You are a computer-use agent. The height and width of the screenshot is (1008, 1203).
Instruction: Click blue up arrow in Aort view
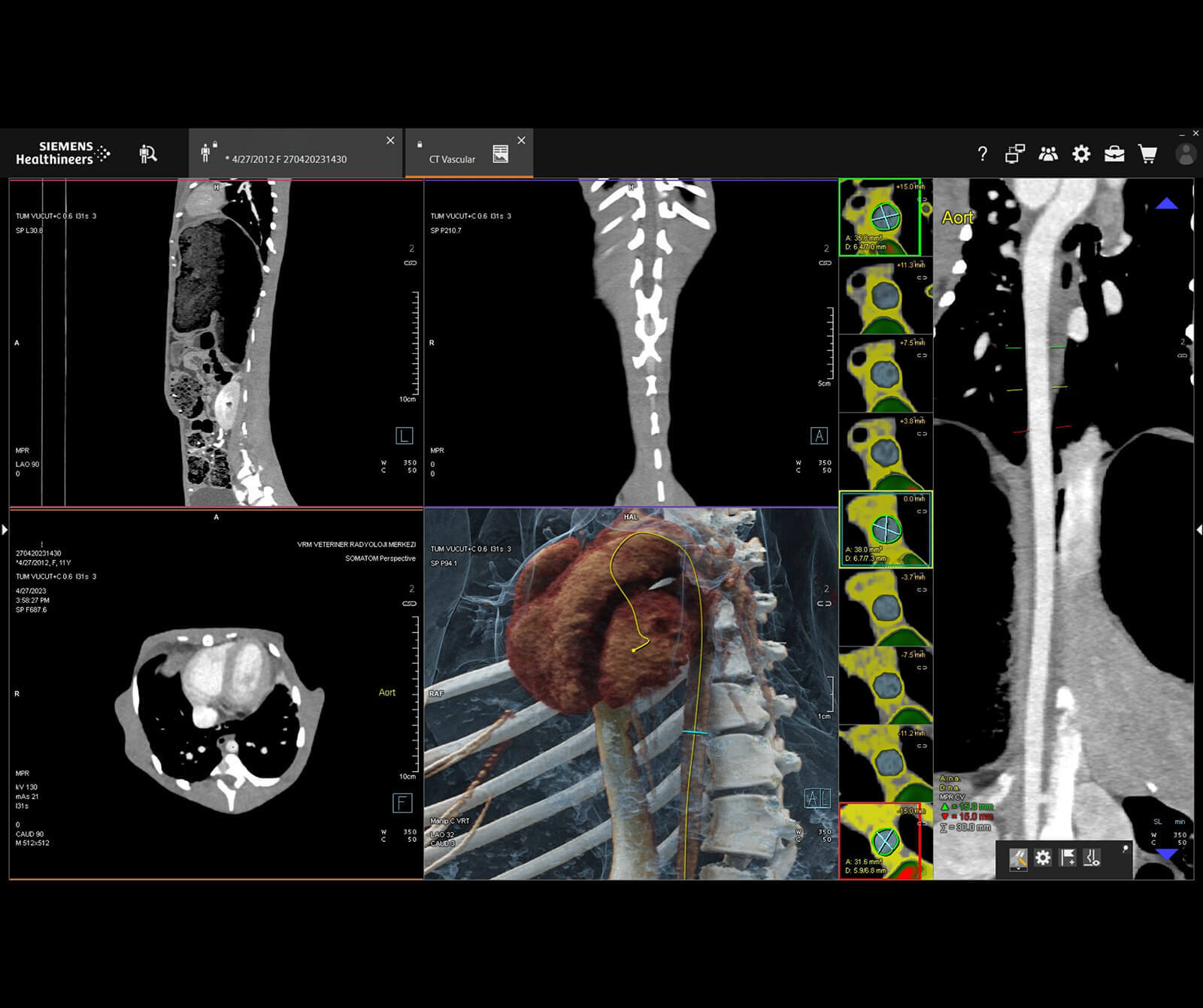click(1166, 204)
